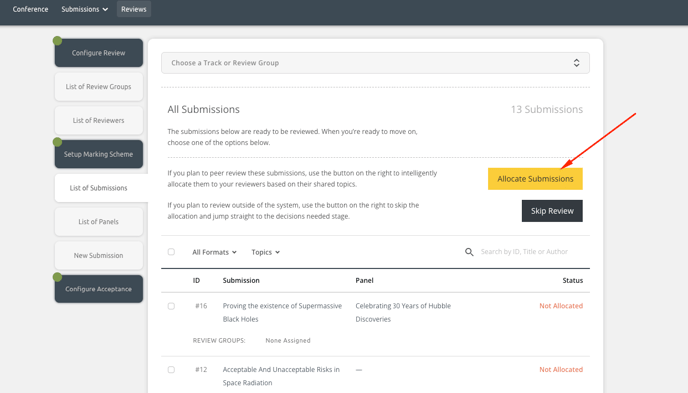Toggle the select-all submissions checkbox
This screenshot has height=393, width=688.
(x=171, y=252)
